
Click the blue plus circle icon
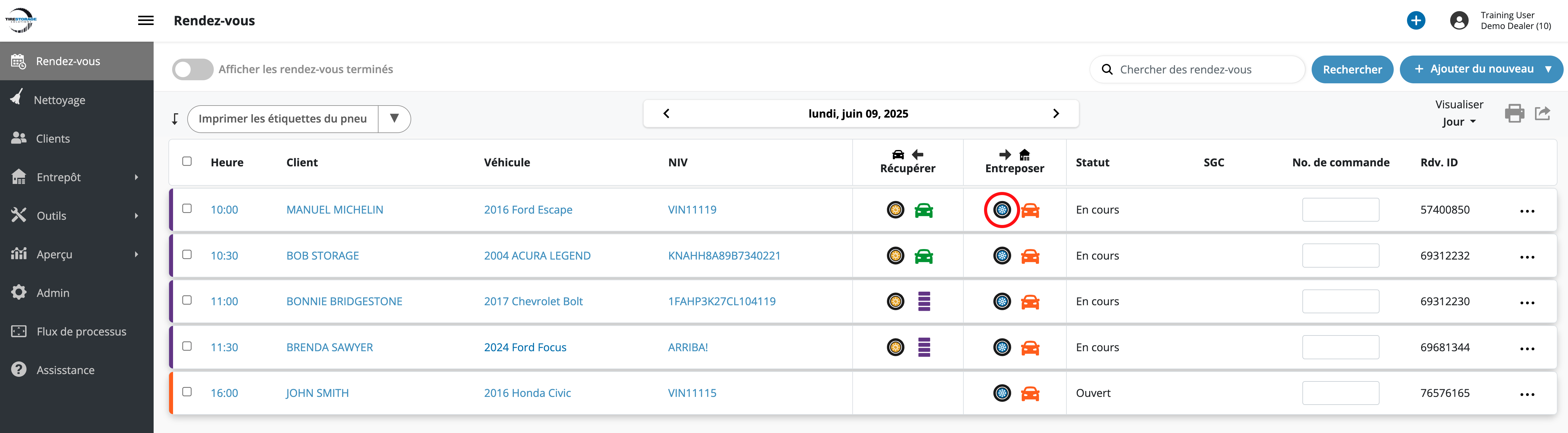pos(1416,21)
